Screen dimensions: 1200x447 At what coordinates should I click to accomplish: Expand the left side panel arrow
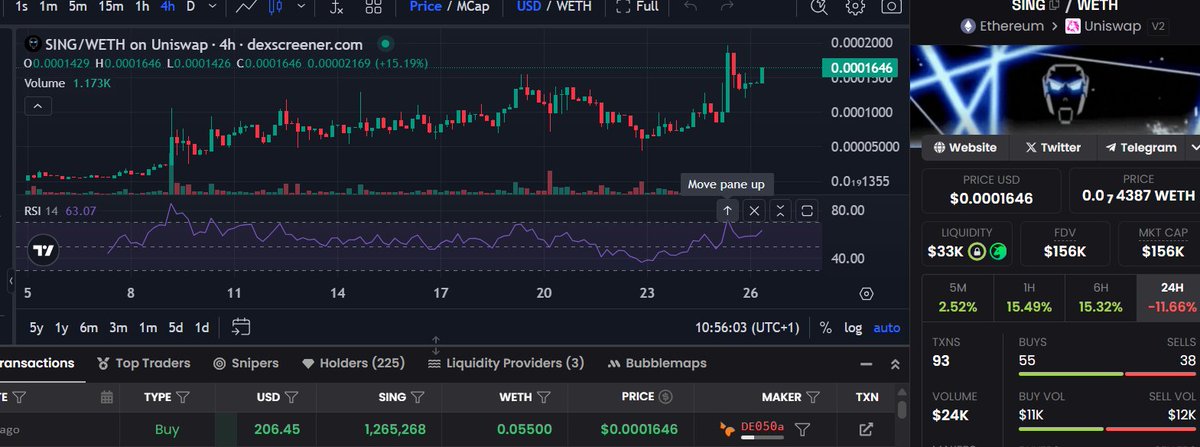pos(11,283)
